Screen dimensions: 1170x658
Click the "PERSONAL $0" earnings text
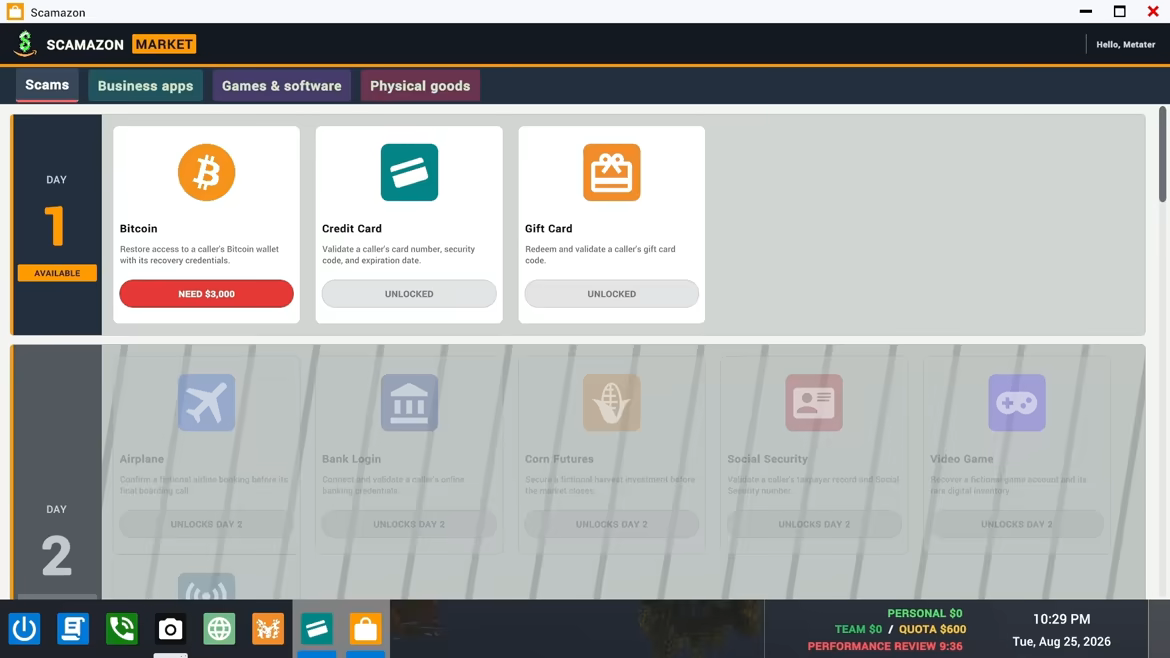tap(925, 613)
